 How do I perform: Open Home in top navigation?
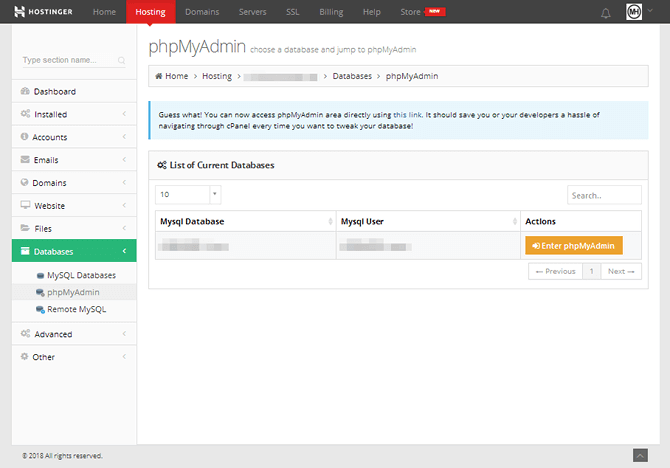point(104,12)
